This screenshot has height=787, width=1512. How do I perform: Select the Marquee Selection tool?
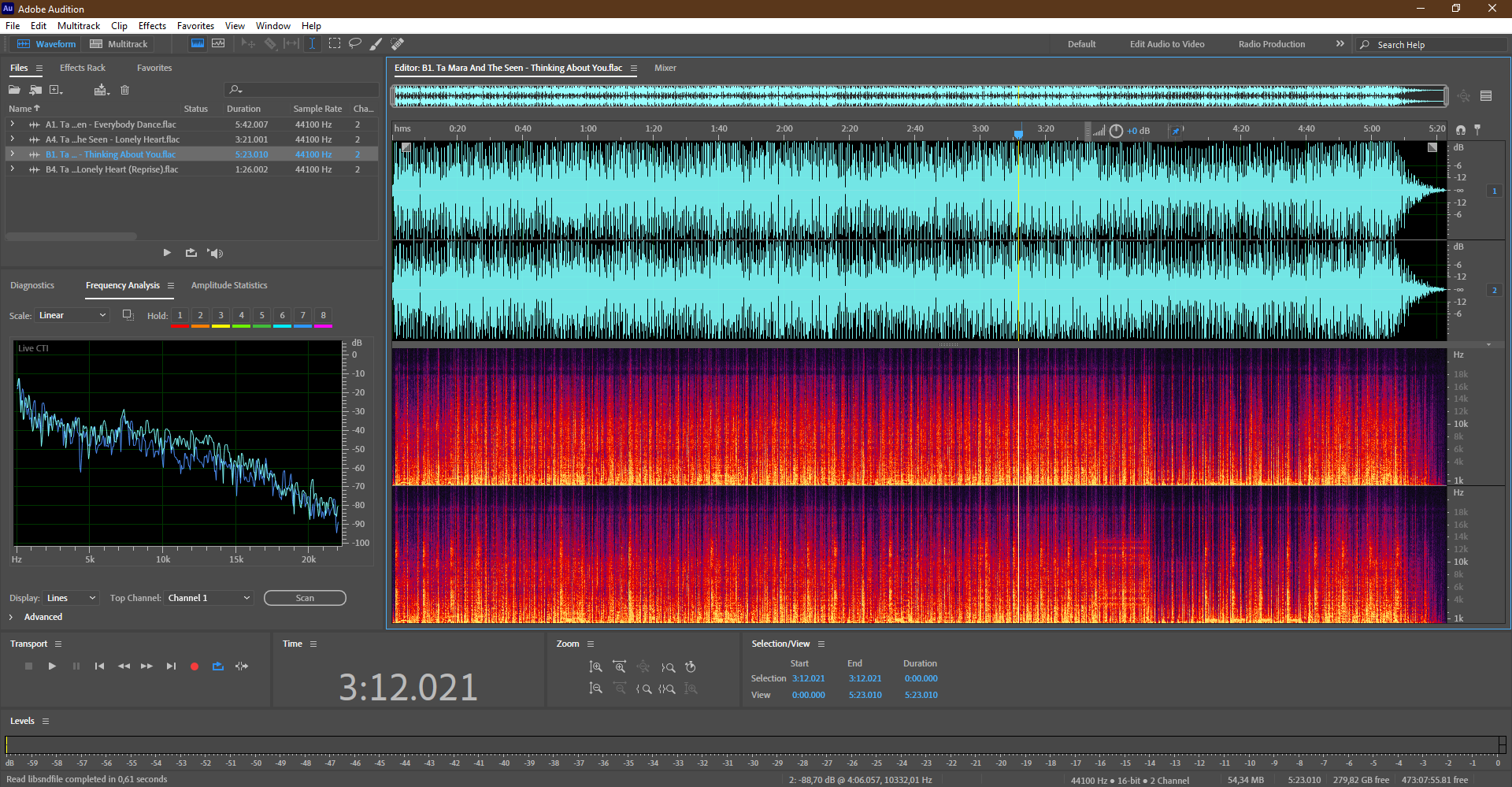[x=335, y=44]
